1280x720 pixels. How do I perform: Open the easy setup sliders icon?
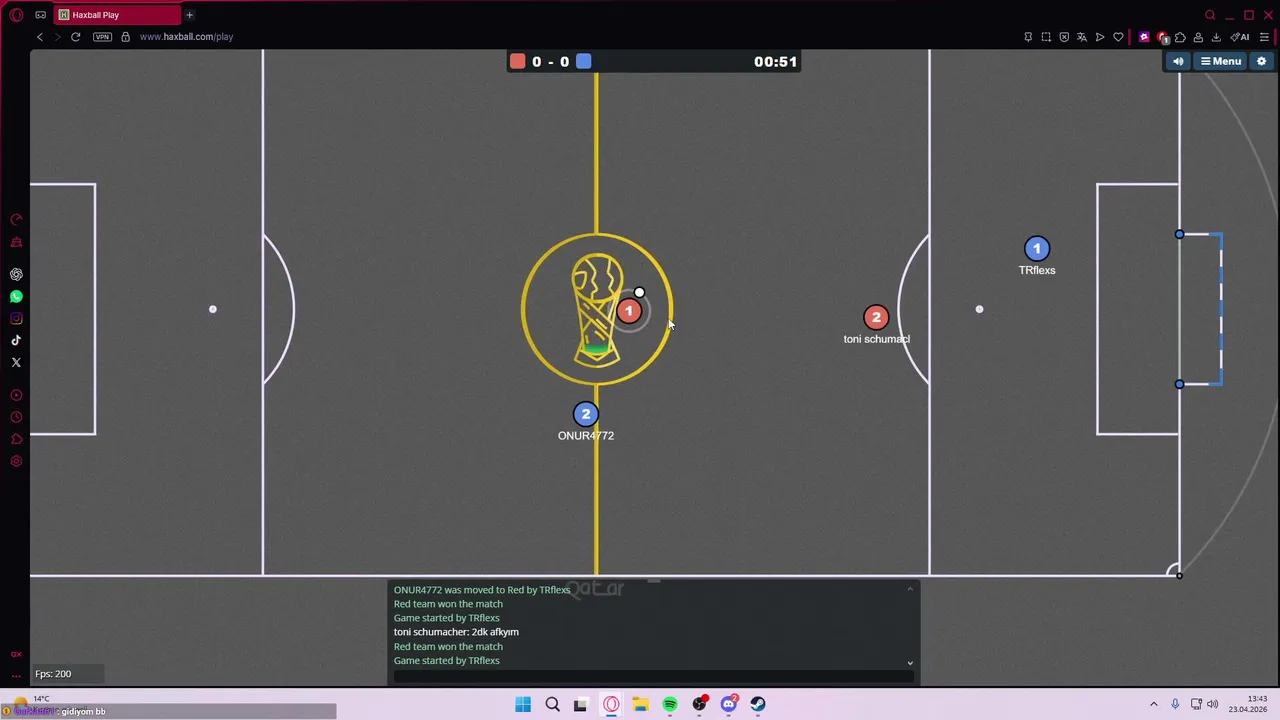1264,37
